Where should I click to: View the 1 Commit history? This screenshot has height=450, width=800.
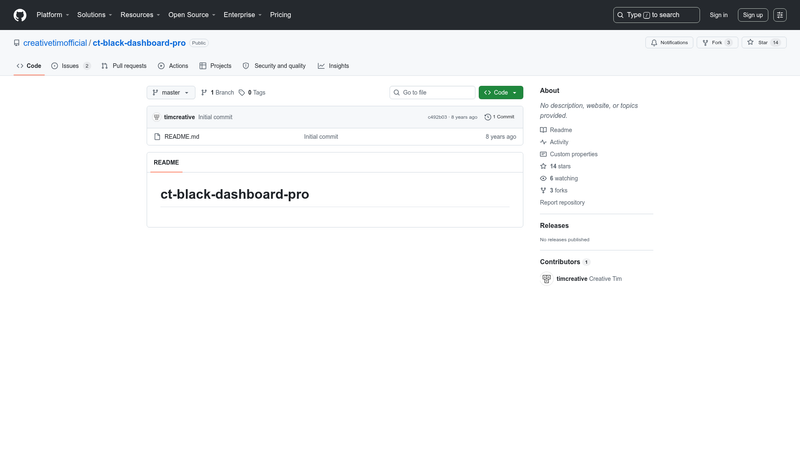click(499, 117)
